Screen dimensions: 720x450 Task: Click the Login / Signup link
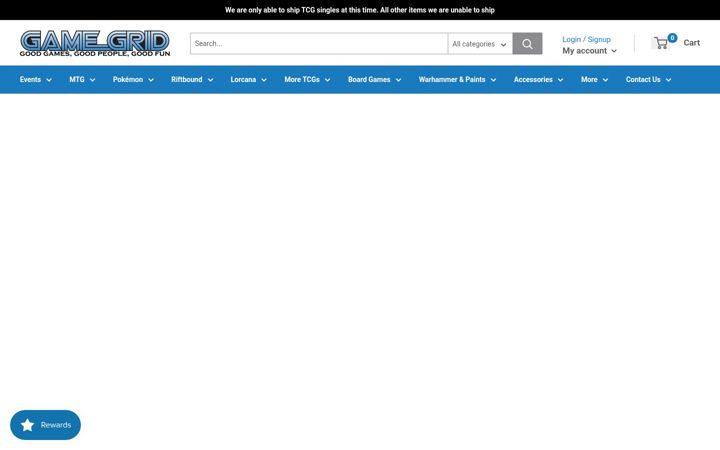(x=586, y=39)
